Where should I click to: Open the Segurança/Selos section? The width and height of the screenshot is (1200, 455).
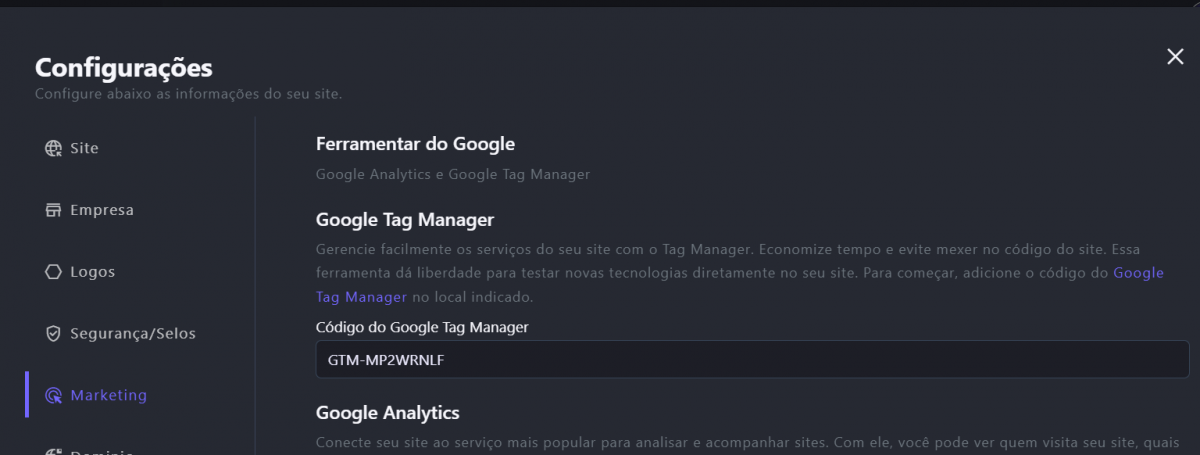click(x=133, y=333)
